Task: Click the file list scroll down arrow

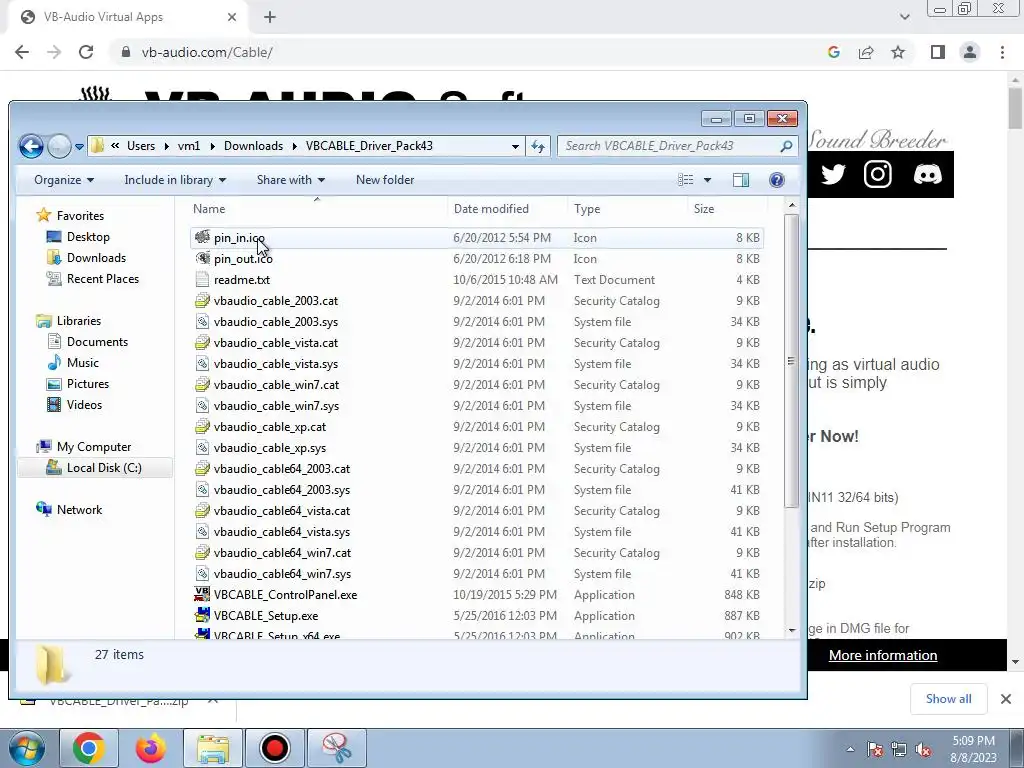Action: (x=792, y=630)
